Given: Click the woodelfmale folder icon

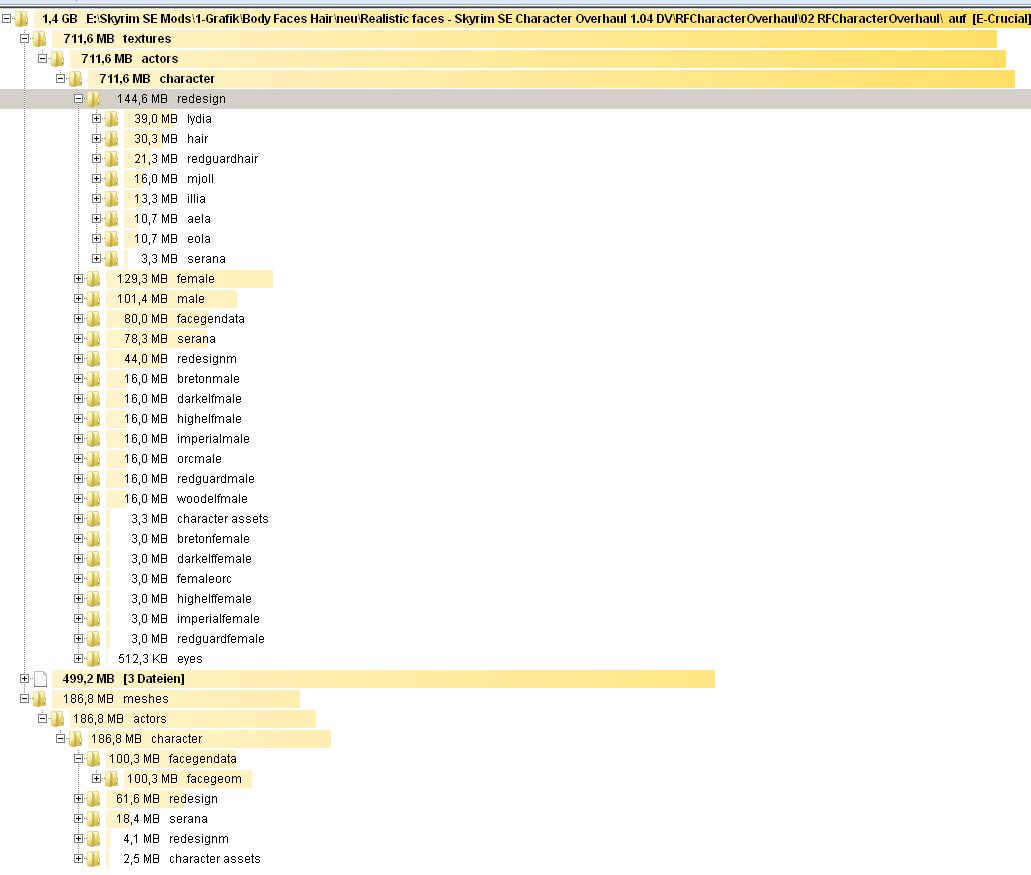Looking at the screenshot, I should pos(93,499).
